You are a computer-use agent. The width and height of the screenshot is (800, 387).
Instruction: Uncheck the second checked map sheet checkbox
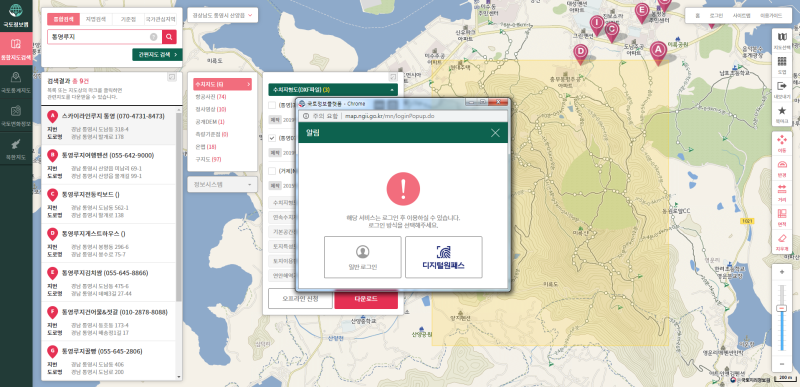click(x=272, y=138)
